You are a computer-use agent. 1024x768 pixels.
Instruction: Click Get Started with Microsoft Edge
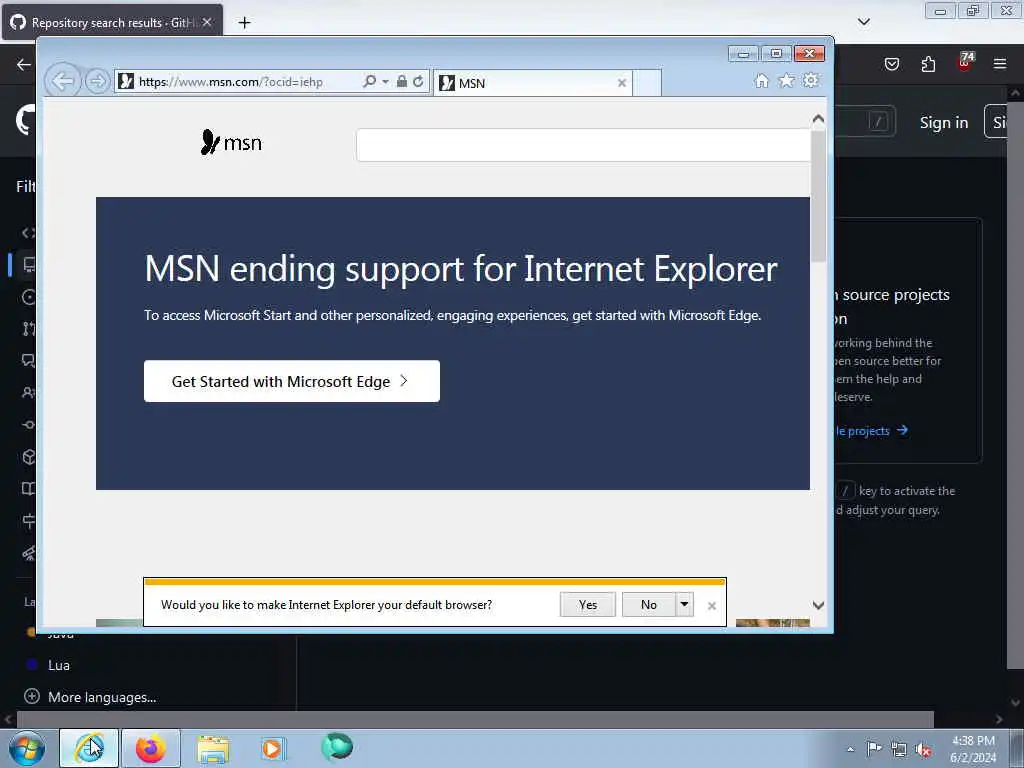pyautogui.click(x=291, y=381)
